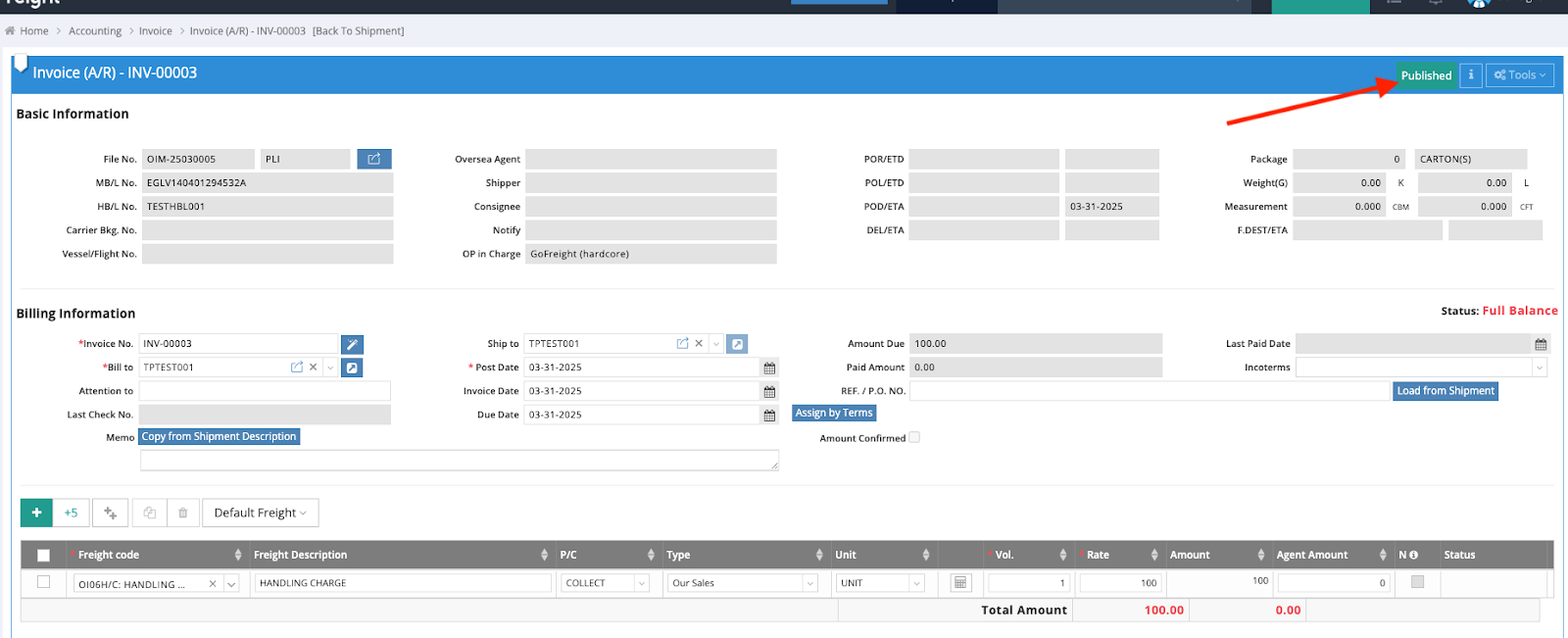
Task: Tick the Amount Confirmed checkbox
Action: tap(914, 438)
